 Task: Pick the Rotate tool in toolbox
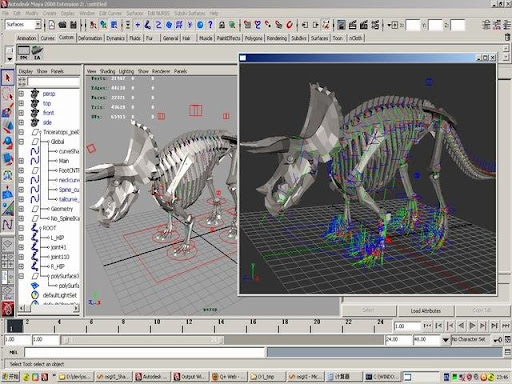8,143
